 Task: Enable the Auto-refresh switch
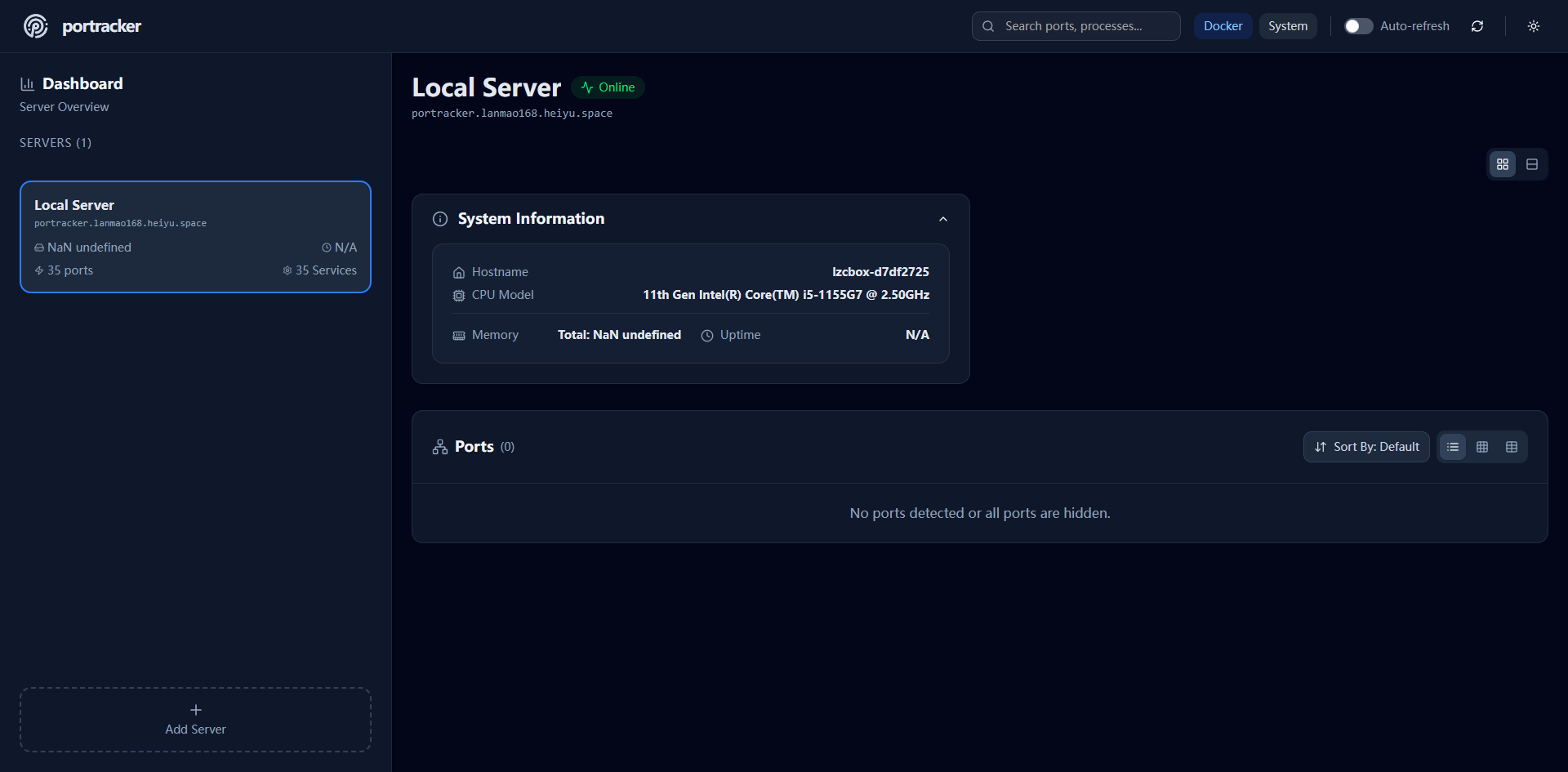tap(1359, 26)
